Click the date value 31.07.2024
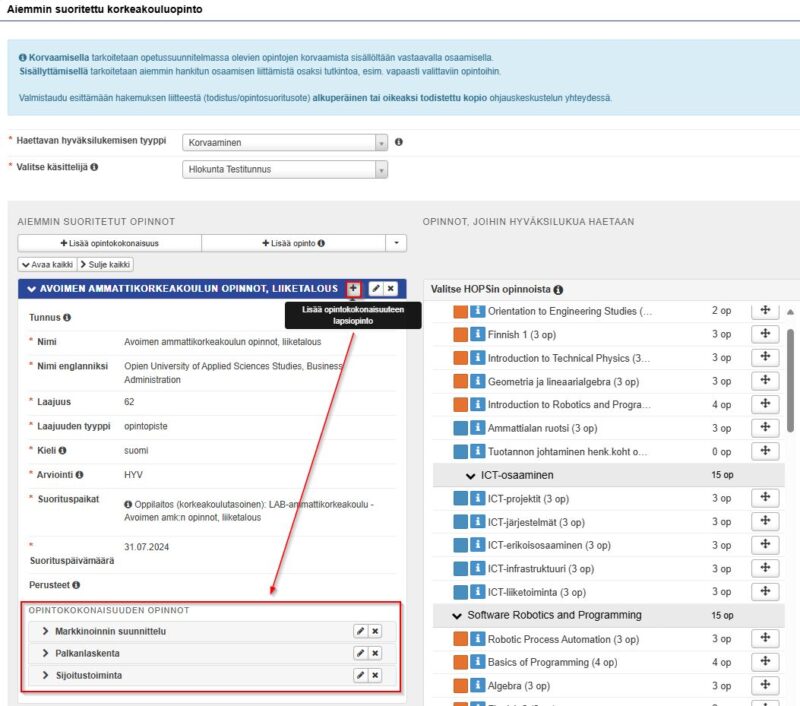800x706 pixels. (x=146, y=547)
